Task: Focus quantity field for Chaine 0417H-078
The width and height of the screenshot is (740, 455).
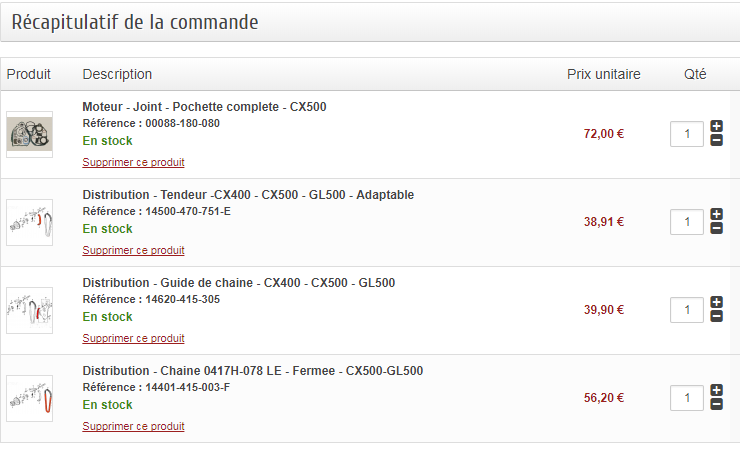Action: pyautogui.click(x=687, y=397)
